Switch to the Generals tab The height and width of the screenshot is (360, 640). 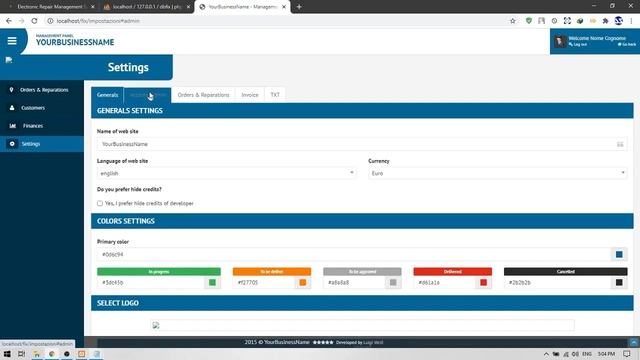pyautogui.click(x=107, y=95)
